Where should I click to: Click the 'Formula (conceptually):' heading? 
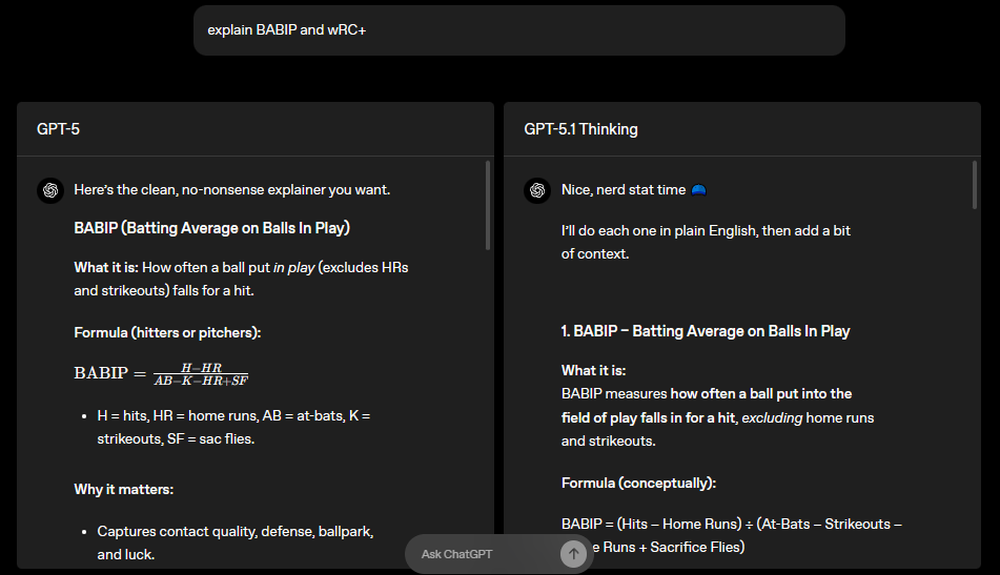(x=638, y=483)
